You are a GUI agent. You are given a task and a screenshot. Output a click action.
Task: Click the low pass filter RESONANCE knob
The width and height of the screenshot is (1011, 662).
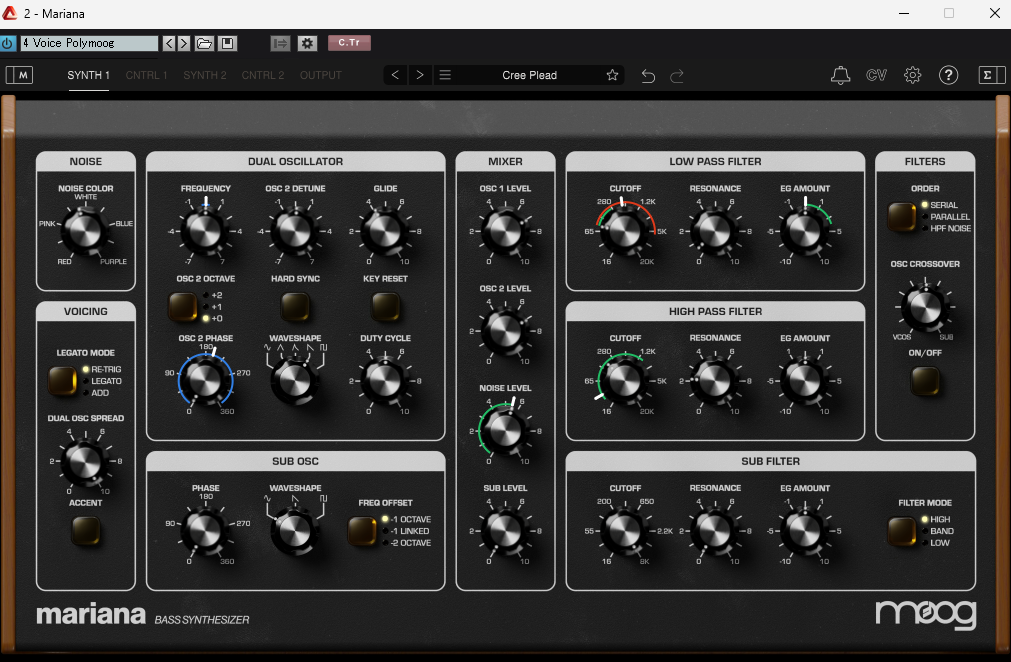coord(714,231)
